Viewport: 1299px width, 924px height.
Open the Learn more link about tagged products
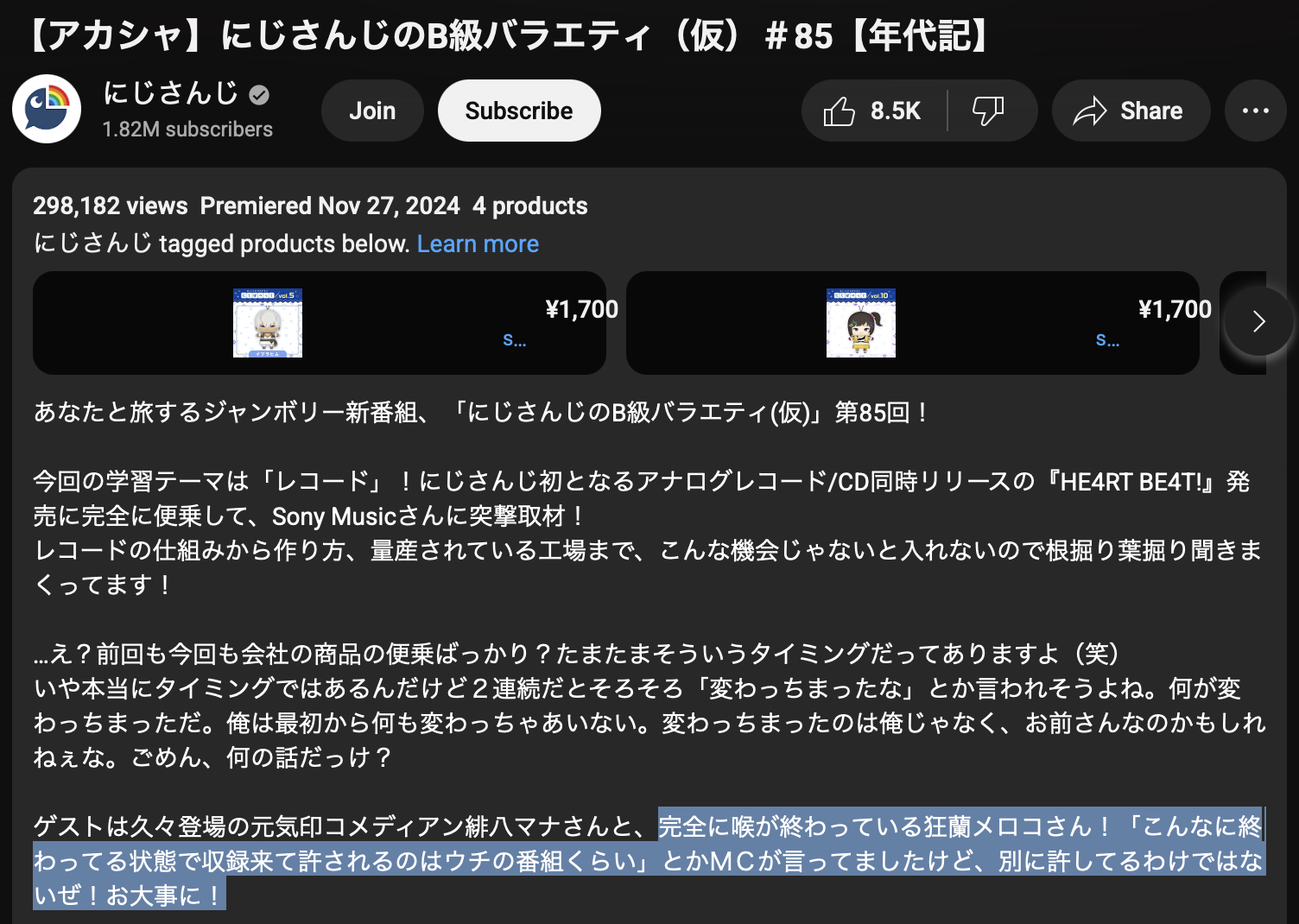tap(478, 244)
